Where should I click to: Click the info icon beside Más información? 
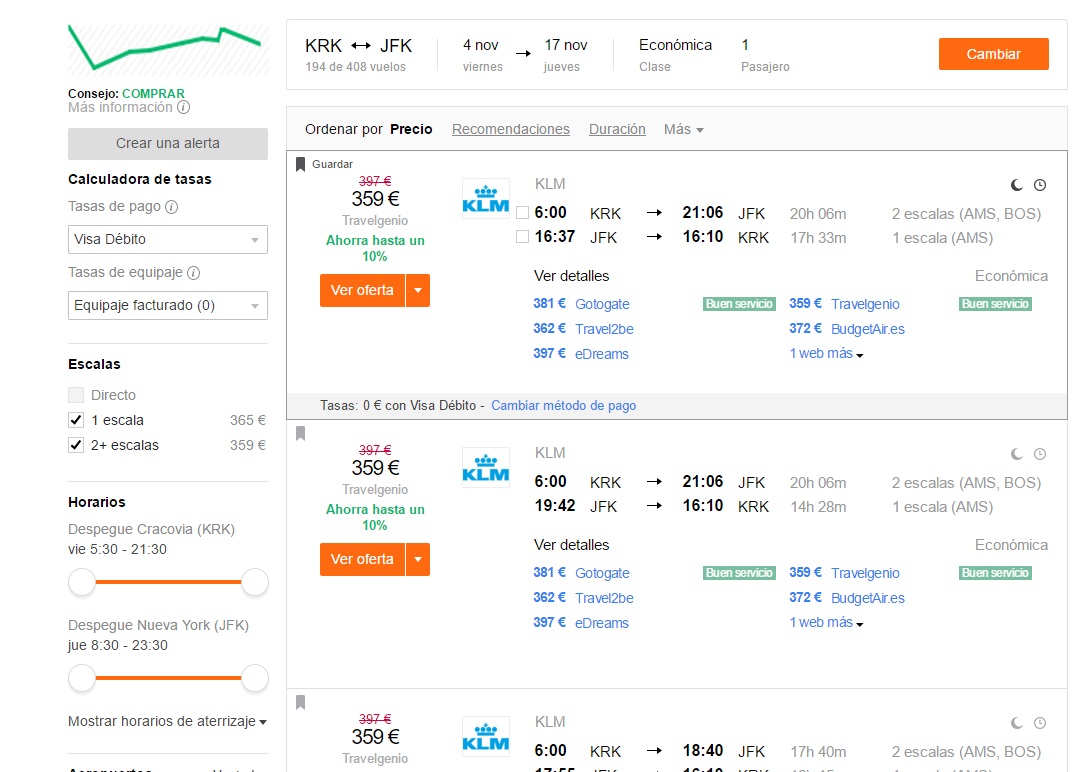183,108
